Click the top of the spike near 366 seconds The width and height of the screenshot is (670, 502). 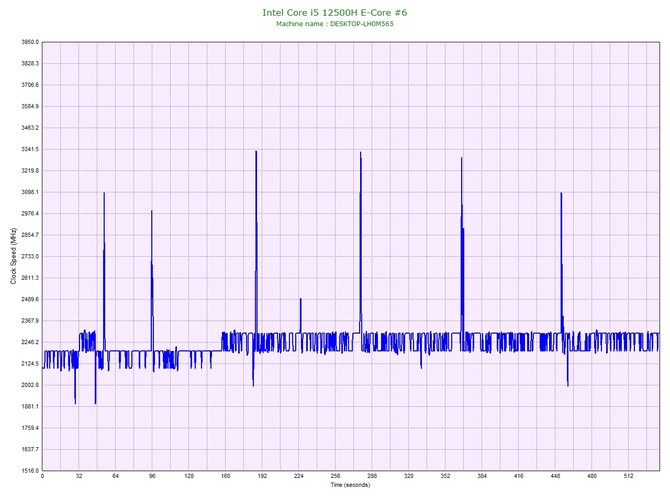461,158
